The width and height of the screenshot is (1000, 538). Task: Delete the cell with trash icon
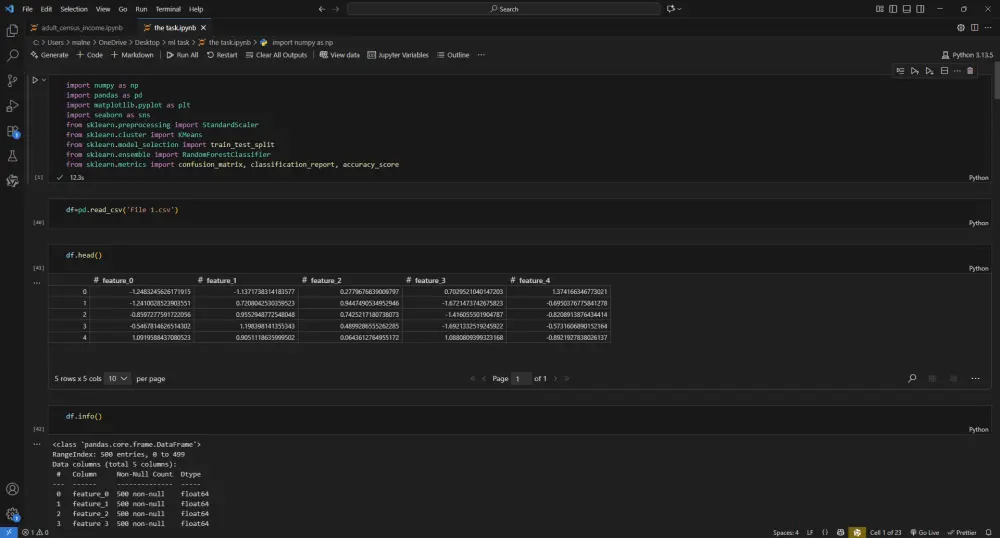(x=970, y=71)
